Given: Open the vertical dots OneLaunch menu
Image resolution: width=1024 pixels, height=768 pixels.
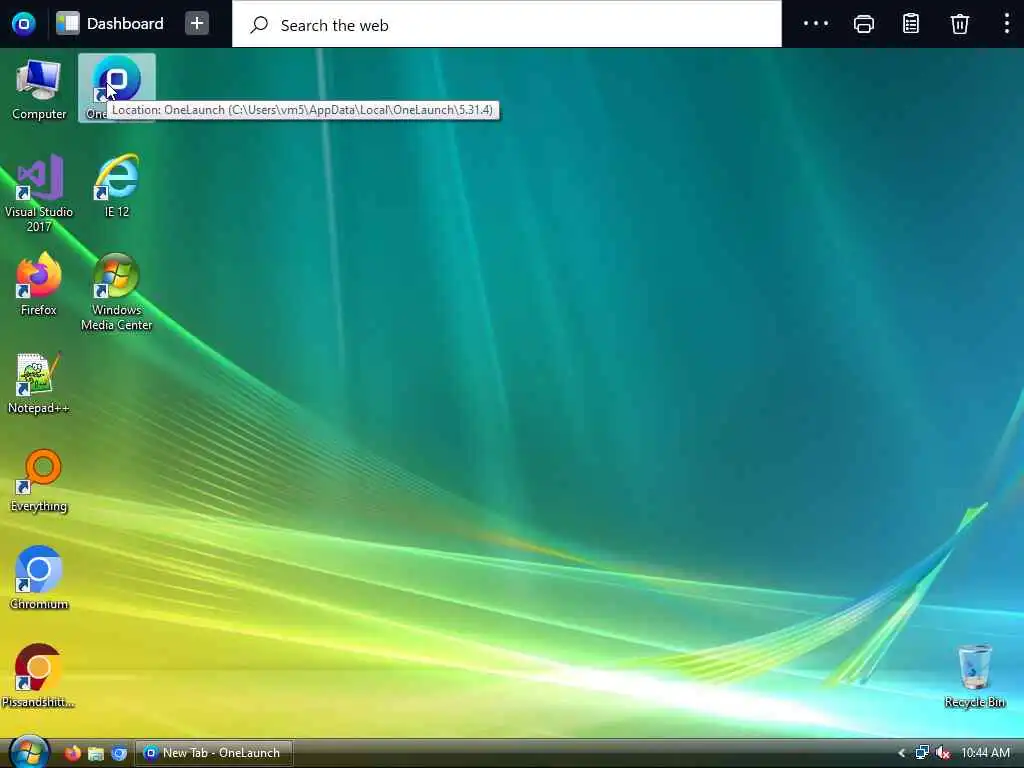Looking at the screenshot, I should 1006,24.
